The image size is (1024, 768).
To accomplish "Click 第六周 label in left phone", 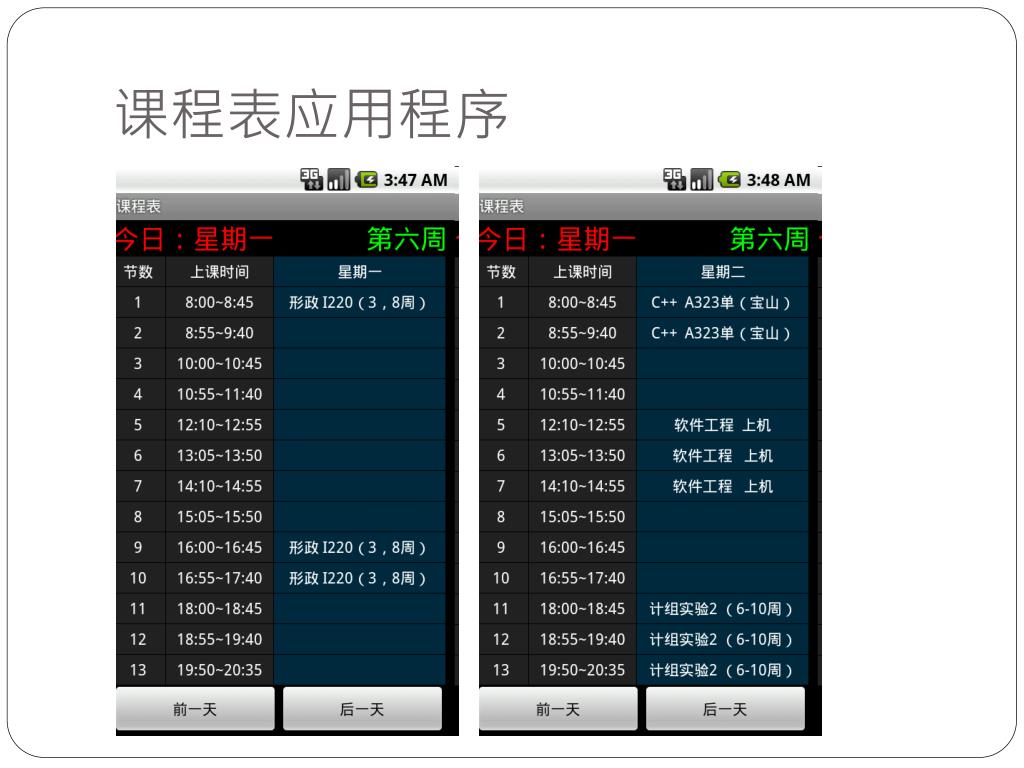I will click(406, 239).
